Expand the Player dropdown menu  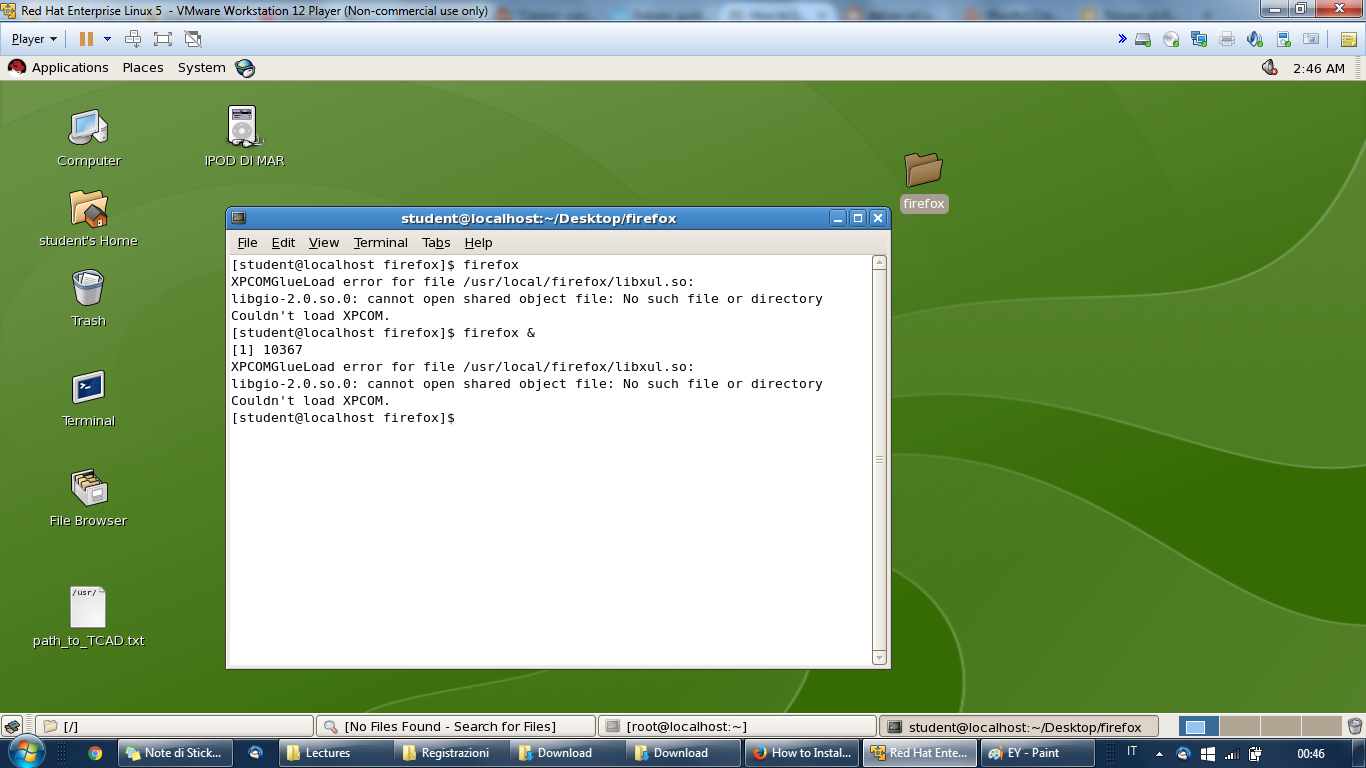34,39
